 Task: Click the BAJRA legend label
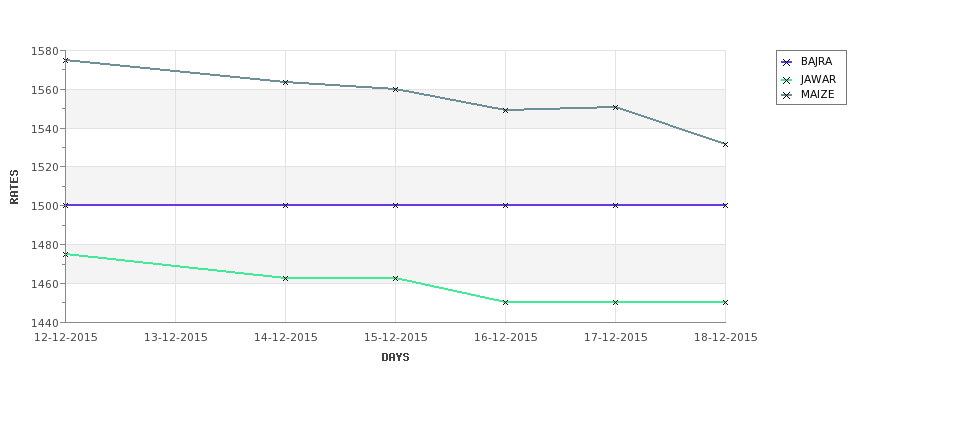pyautogui.click(x=816, y=62)
